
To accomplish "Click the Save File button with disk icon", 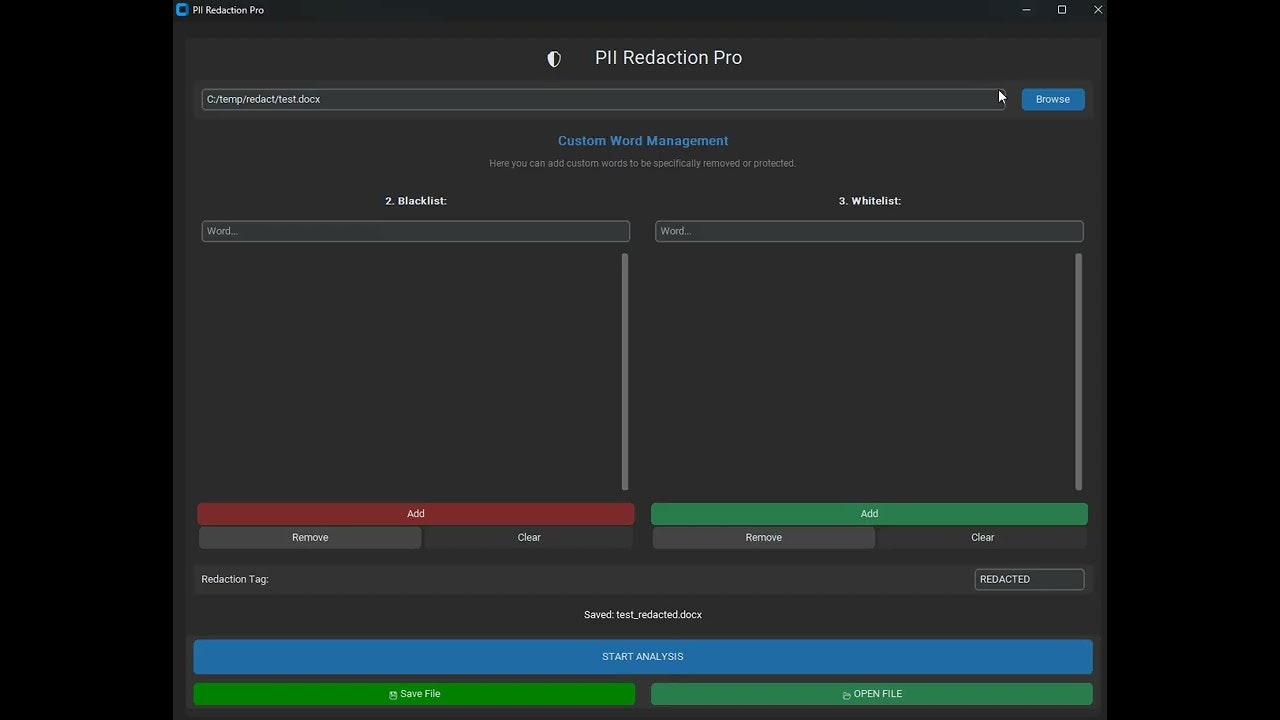I will pos(414,694).
